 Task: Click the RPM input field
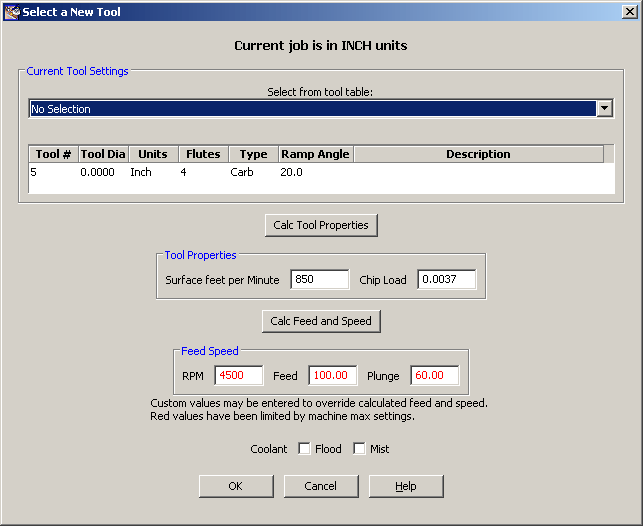coord(238,376)
